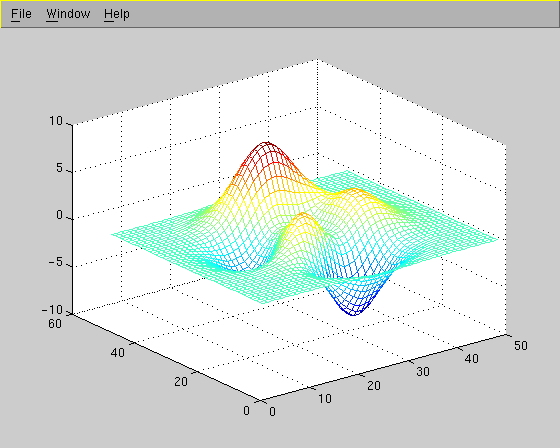560x448 pixels.
Task: Open the Help menu
Action: point(116,14)
